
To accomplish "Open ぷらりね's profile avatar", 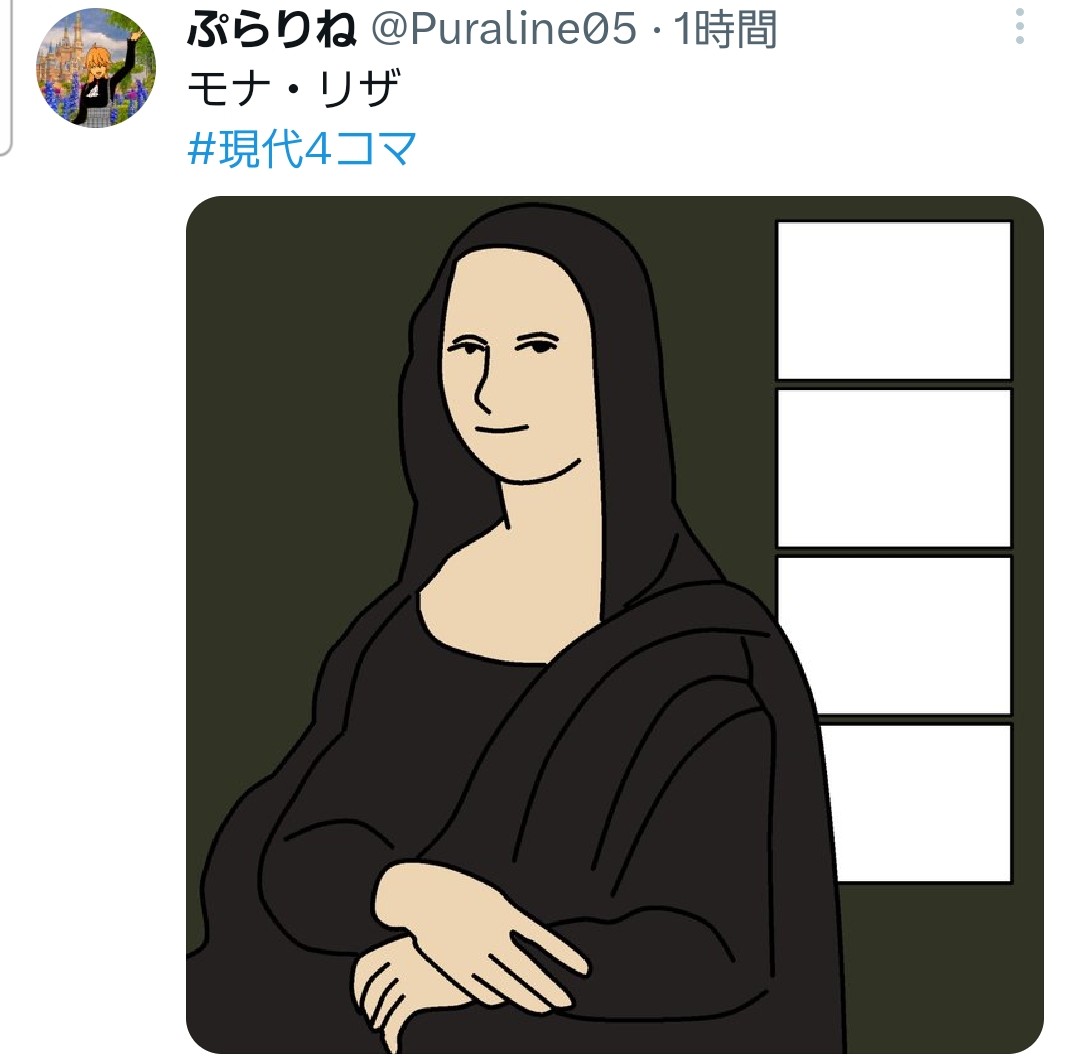I will click(96, 67).
